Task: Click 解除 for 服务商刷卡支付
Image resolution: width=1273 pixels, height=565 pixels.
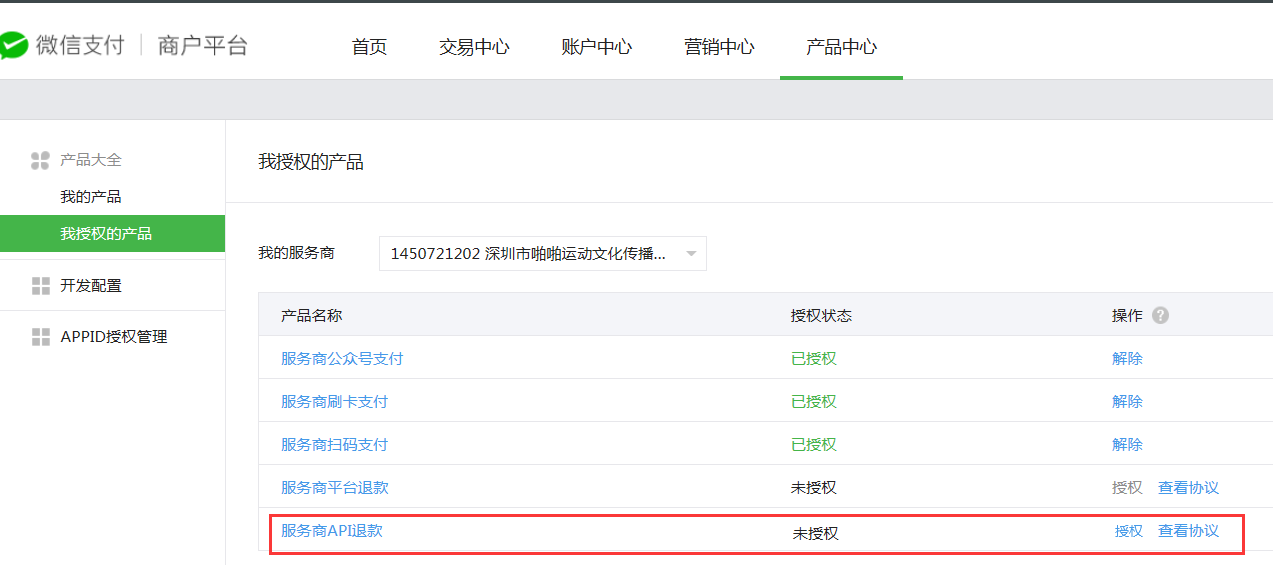Action: tap(1127, 401)
